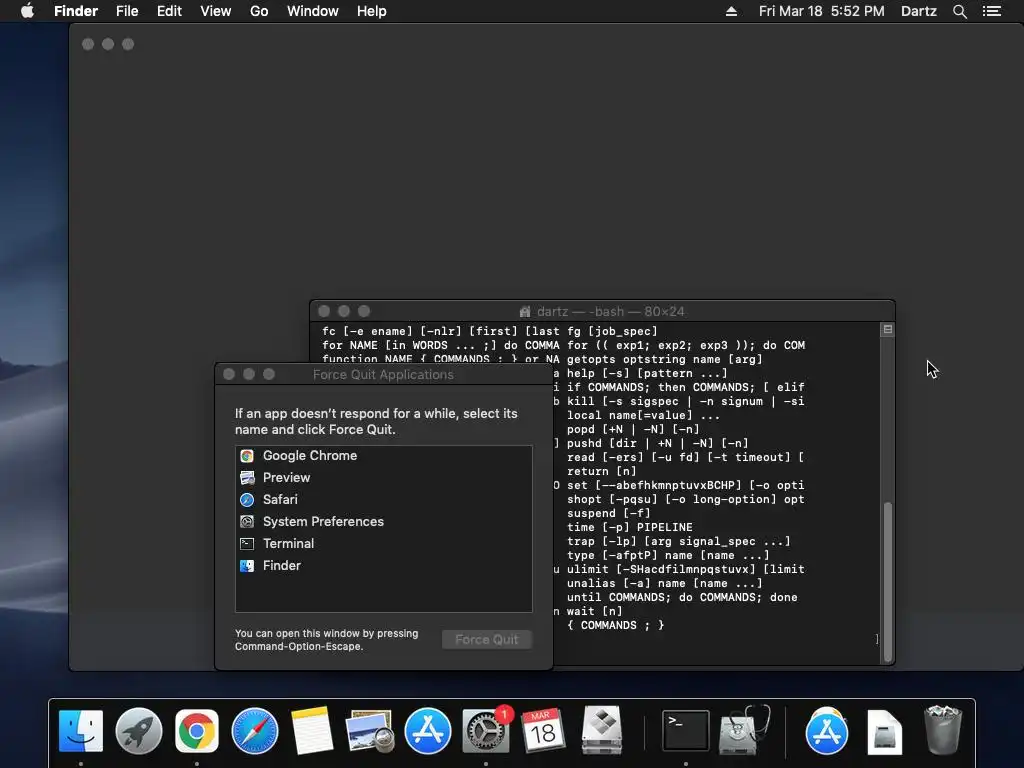Open the disk image document in Dock
The width and height of the screenshot is (1024, 768).
[884, 731]
